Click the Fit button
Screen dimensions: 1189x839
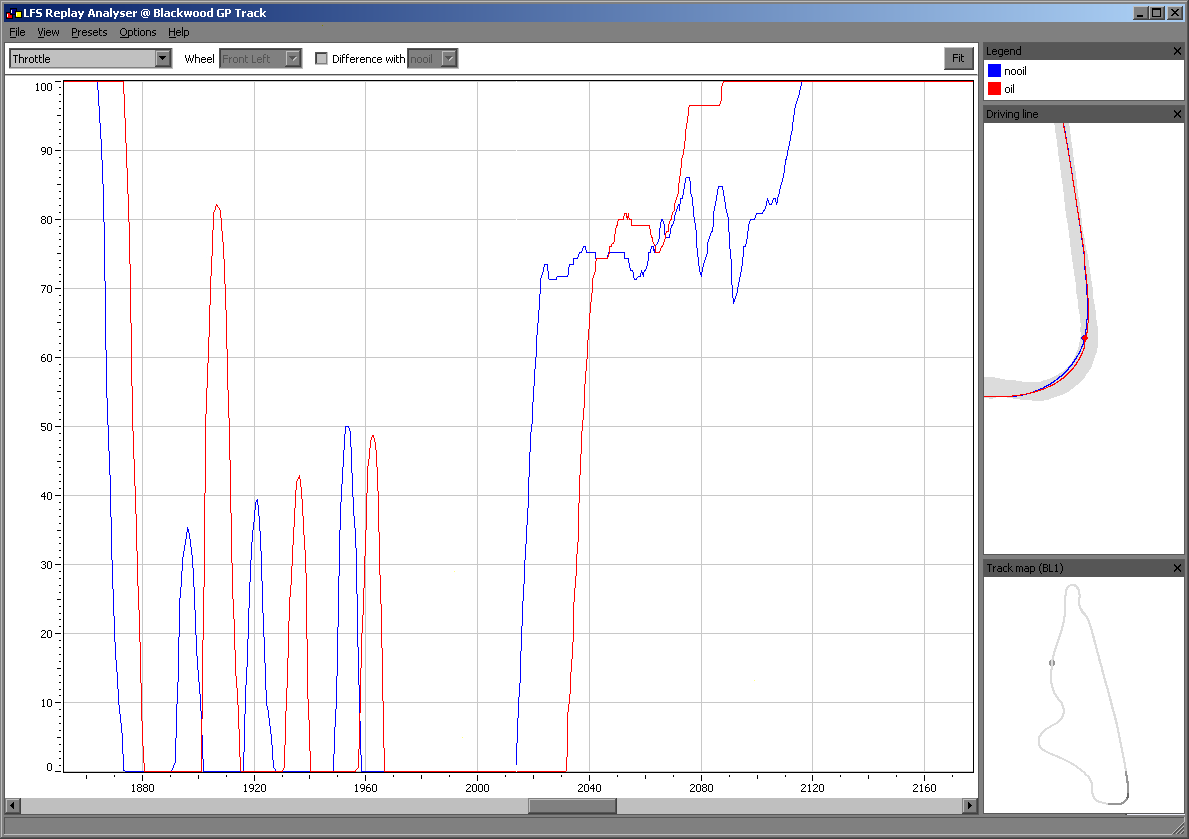(x=958, y=58)
